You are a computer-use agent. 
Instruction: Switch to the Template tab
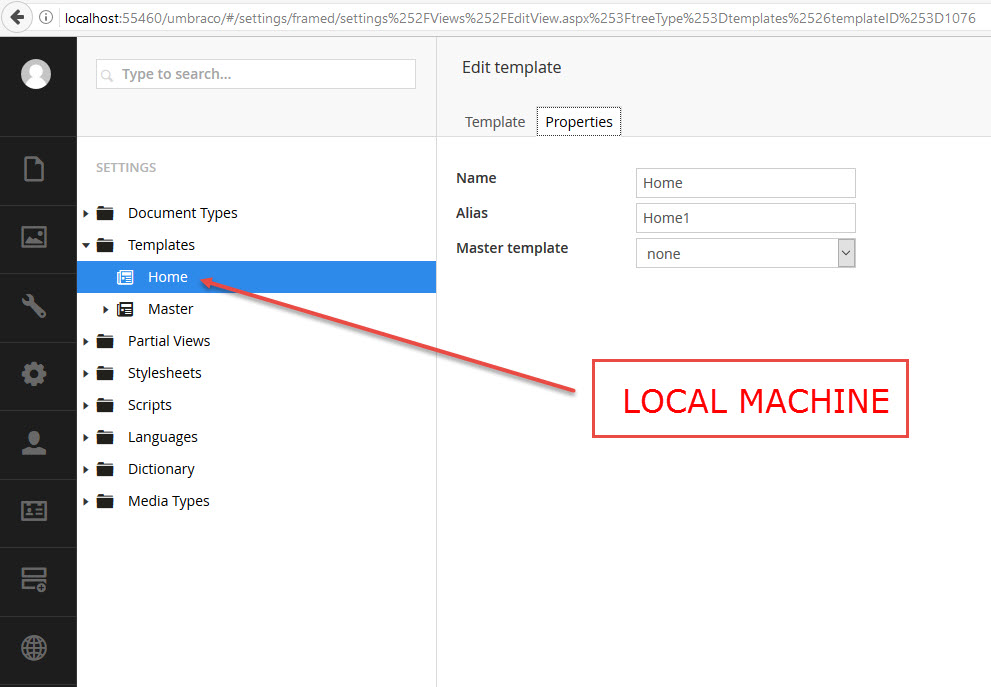495,122
